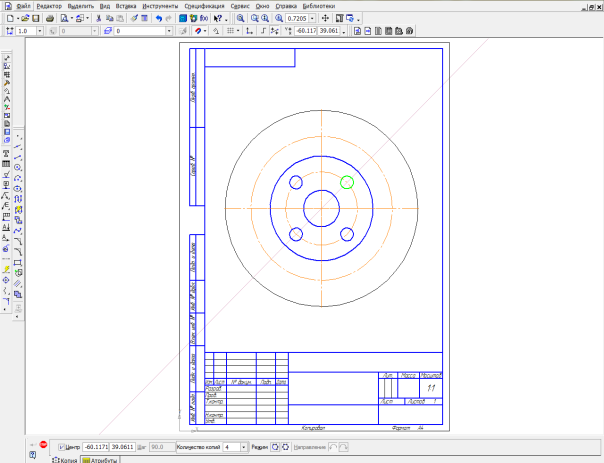
Task: Click the Undo arrow icon
Action: (159, 18)
